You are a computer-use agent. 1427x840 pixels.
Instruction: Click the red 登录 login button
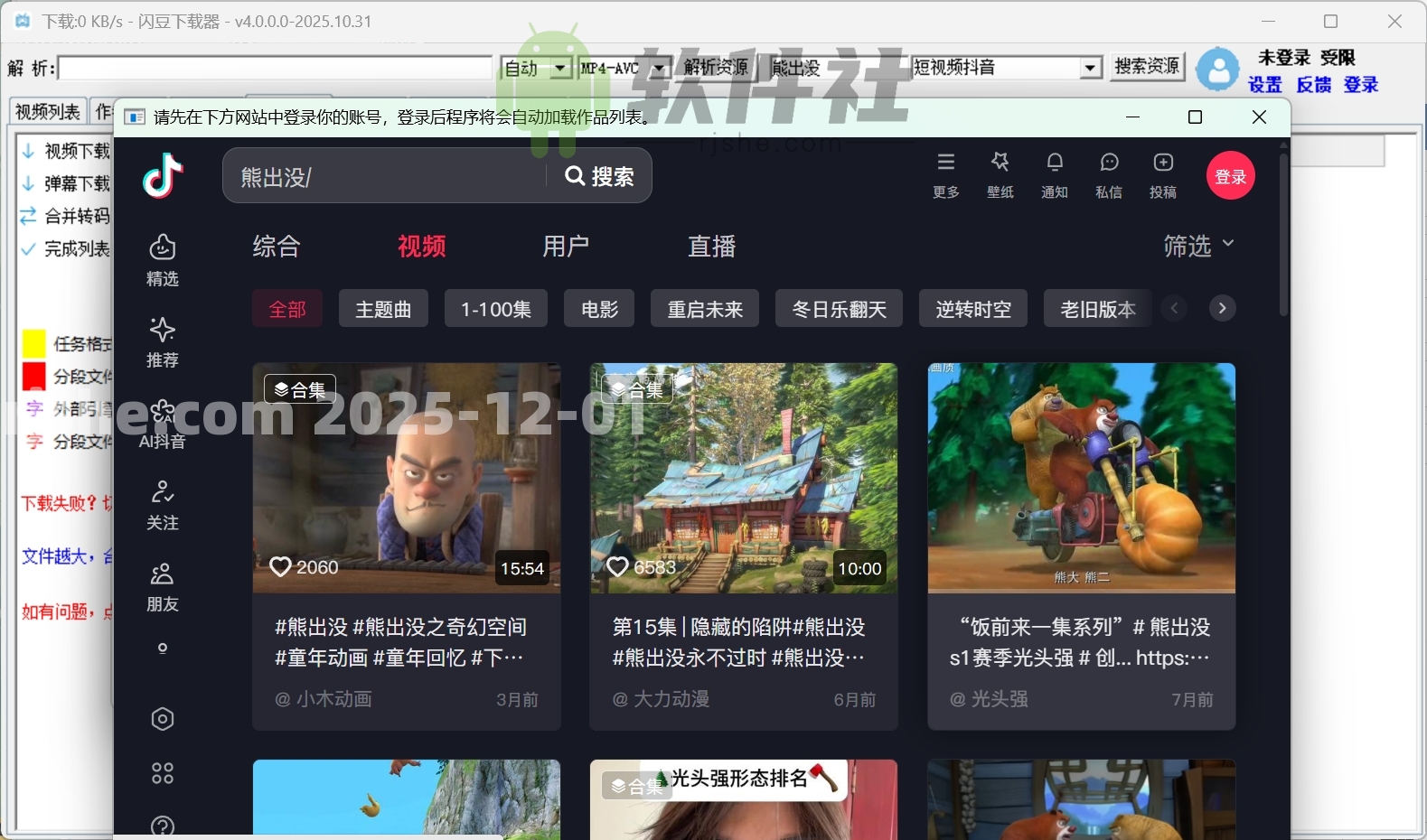pos(1230,176)
